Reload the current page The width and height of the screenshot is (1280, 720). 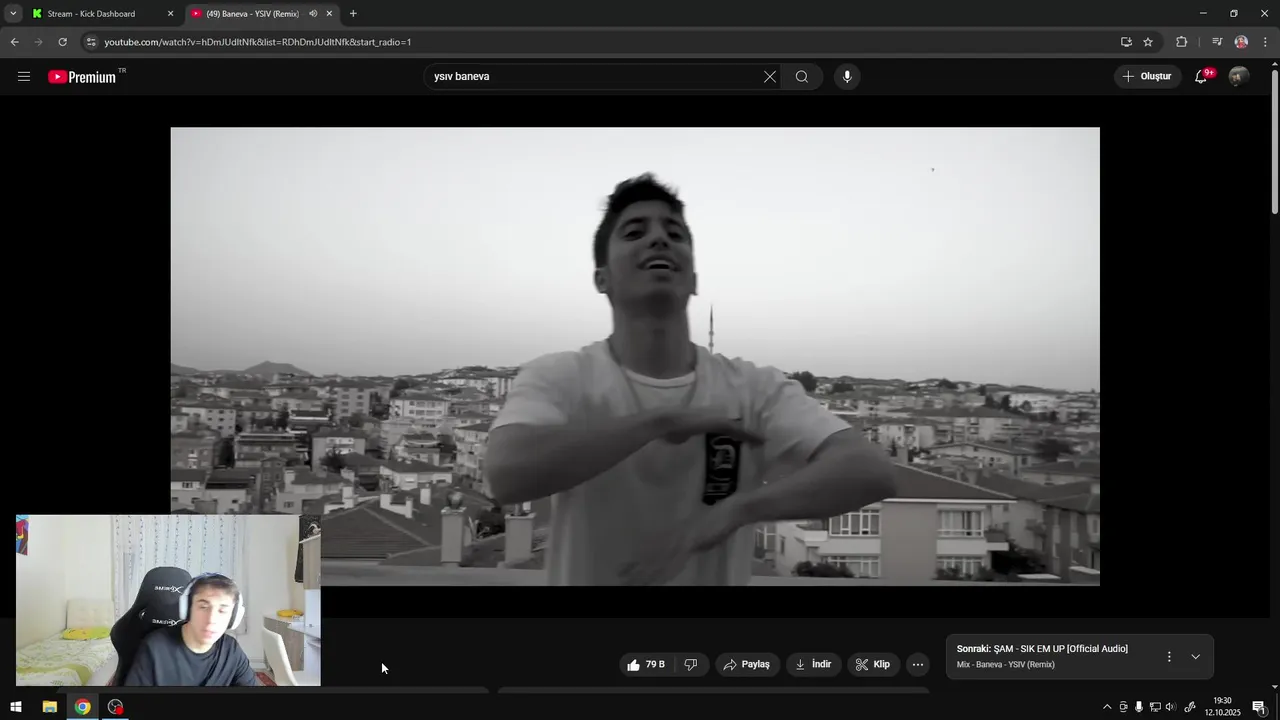click(x=62, y=42)
